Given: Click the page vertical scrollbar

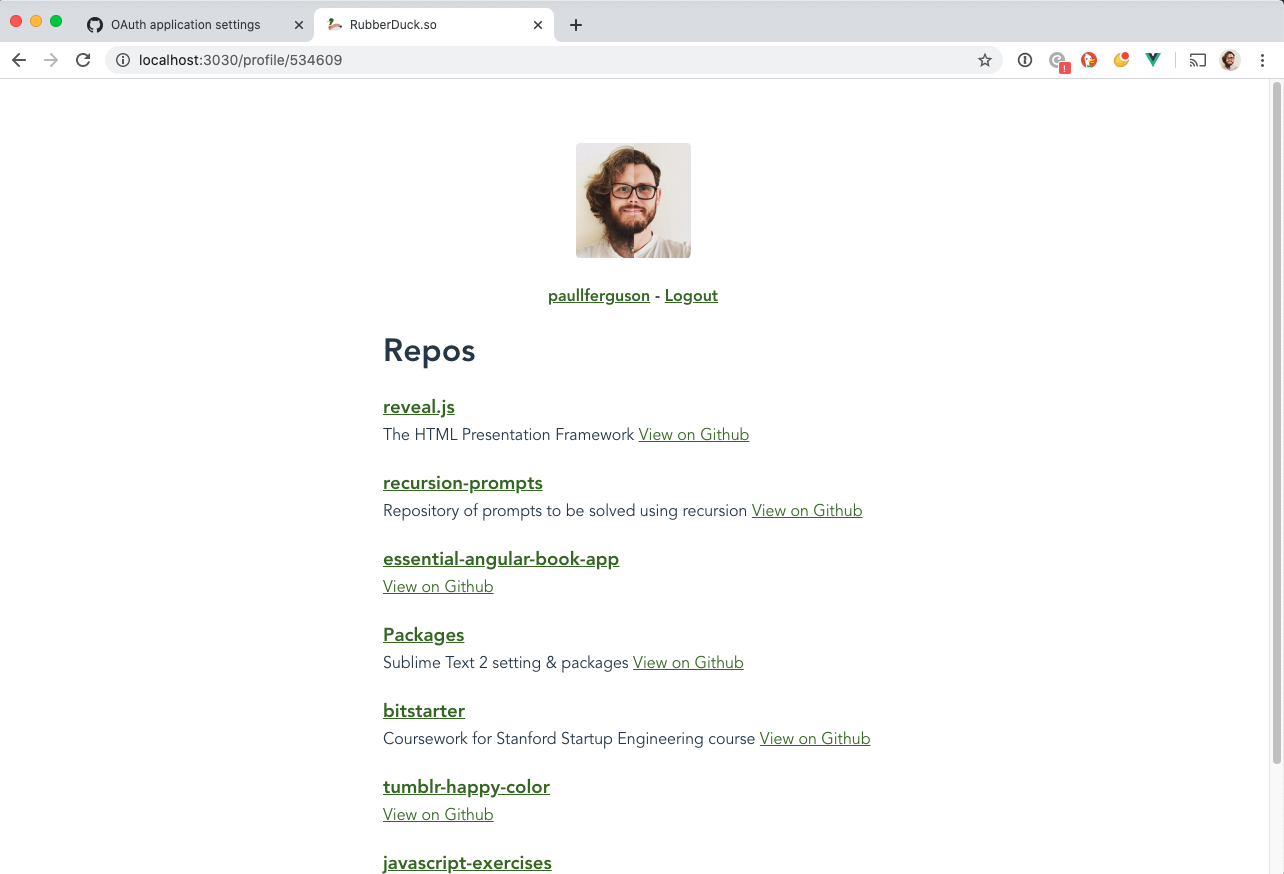Looking at the screenshot, I should (1276, 424).
